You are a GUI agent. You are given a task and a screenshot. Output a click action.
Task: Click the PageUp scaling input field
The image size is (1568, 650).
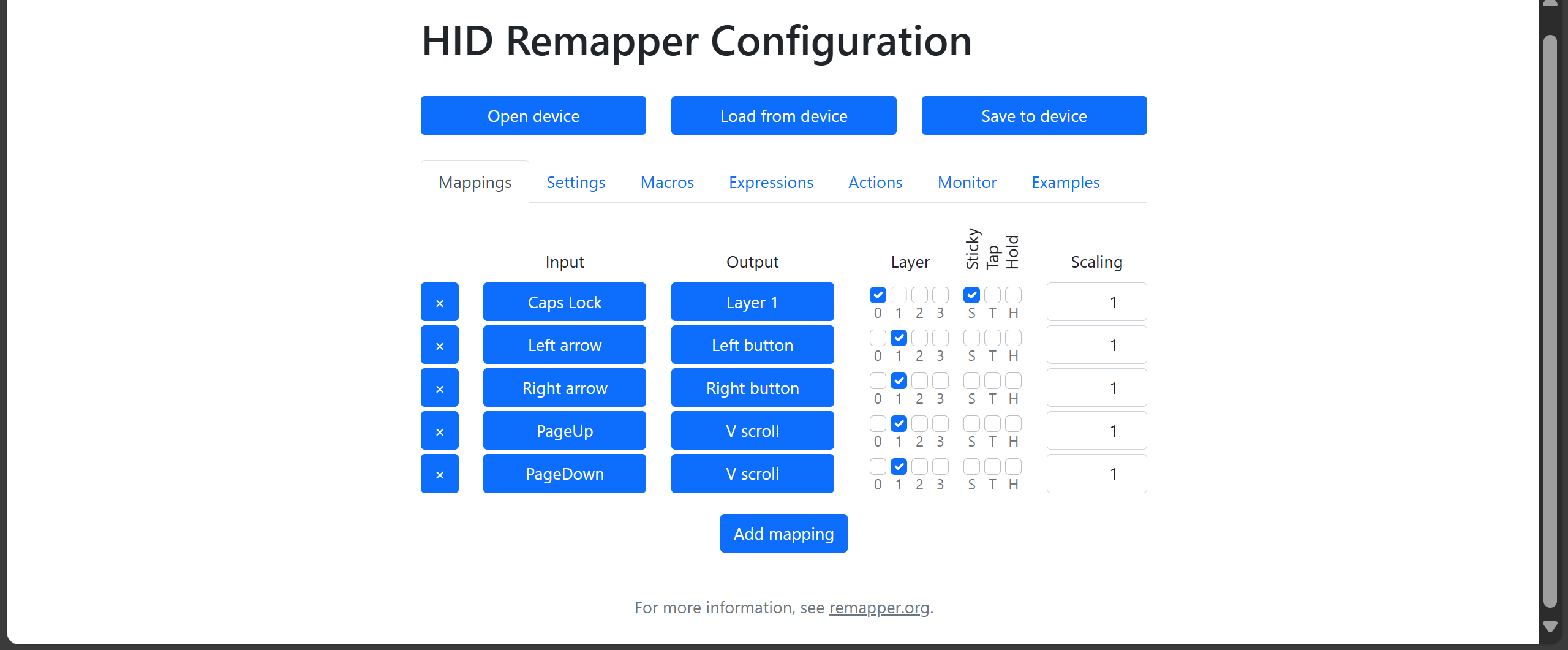click(x=1096, y=431)
